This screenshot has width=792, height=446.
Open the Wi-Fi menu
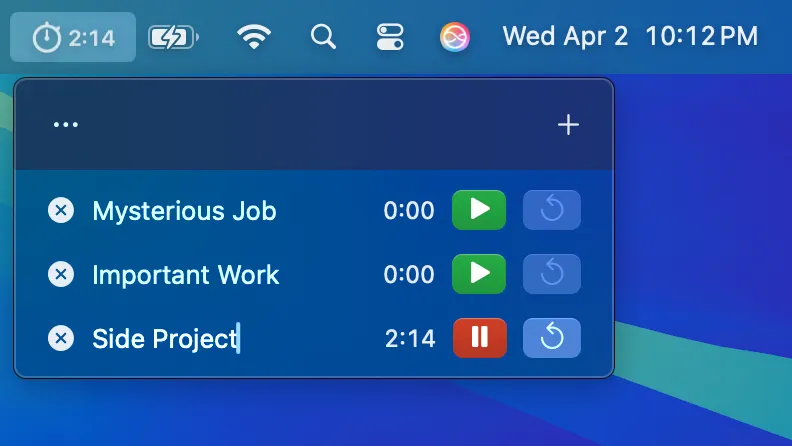pyautogui.click(x=254, y=37)
